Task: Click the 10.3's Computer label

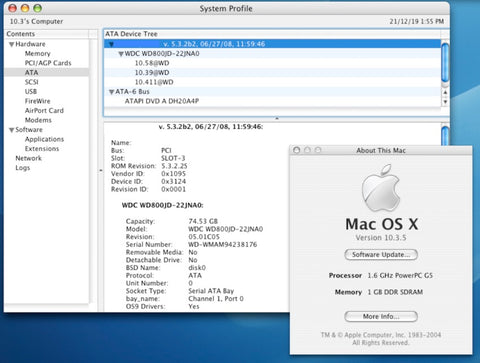Action: tap(36, 21)
